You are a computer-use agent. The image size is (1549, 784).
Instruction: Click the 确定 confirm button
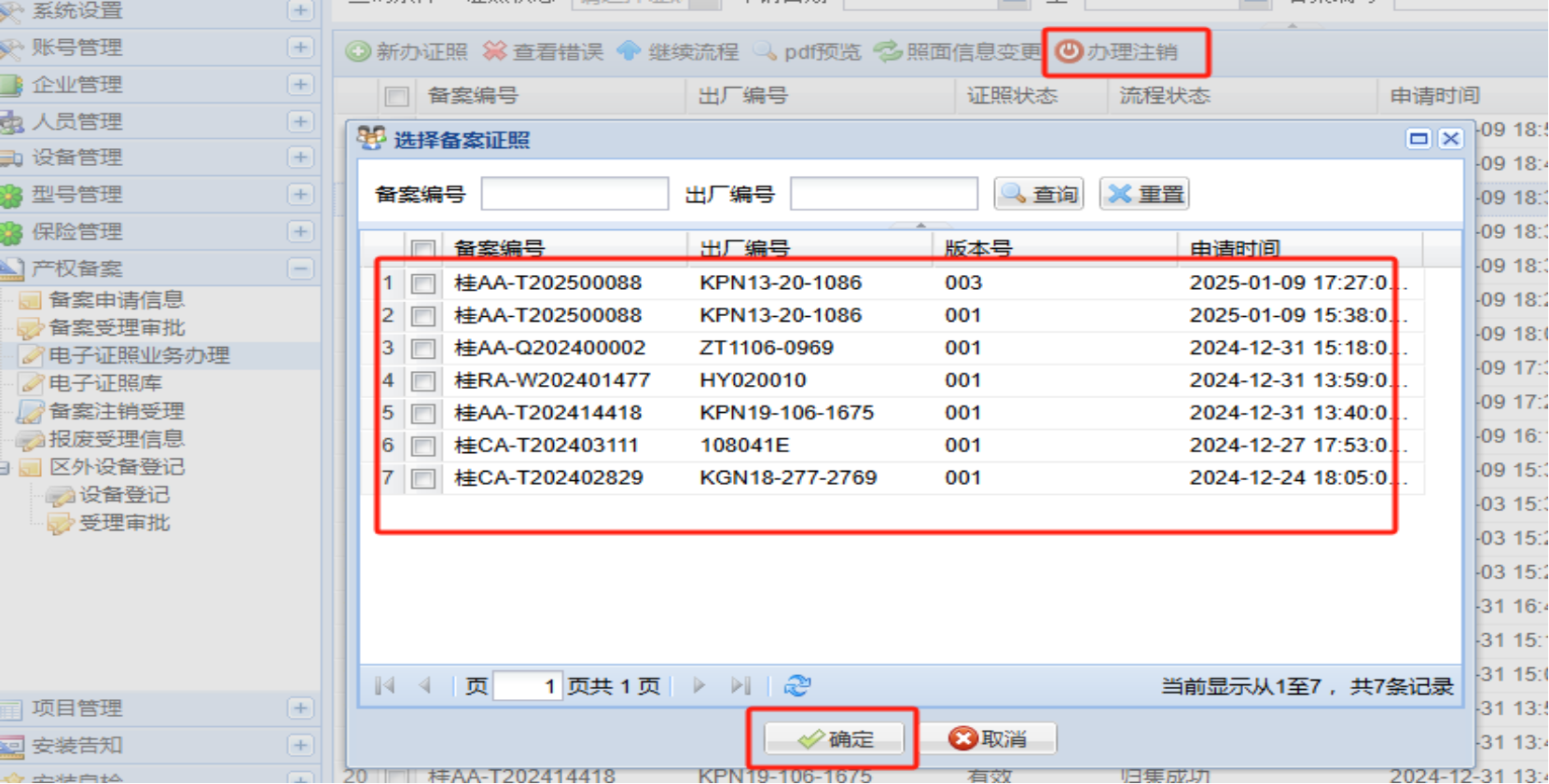(x=835, y=739)
